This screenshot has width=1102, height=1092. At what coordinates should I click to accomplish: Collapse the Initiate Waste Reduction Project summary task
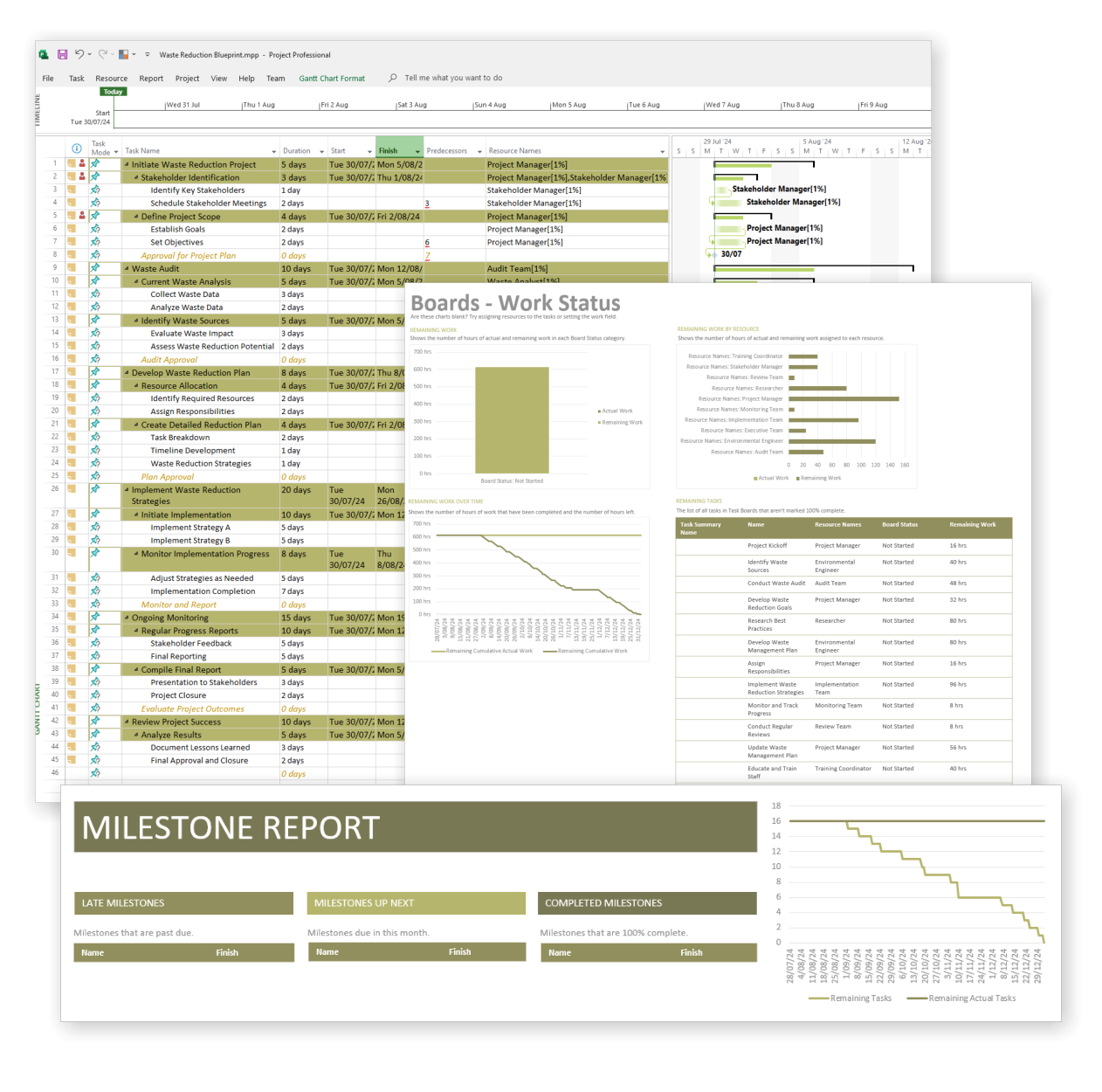[127, 164]
